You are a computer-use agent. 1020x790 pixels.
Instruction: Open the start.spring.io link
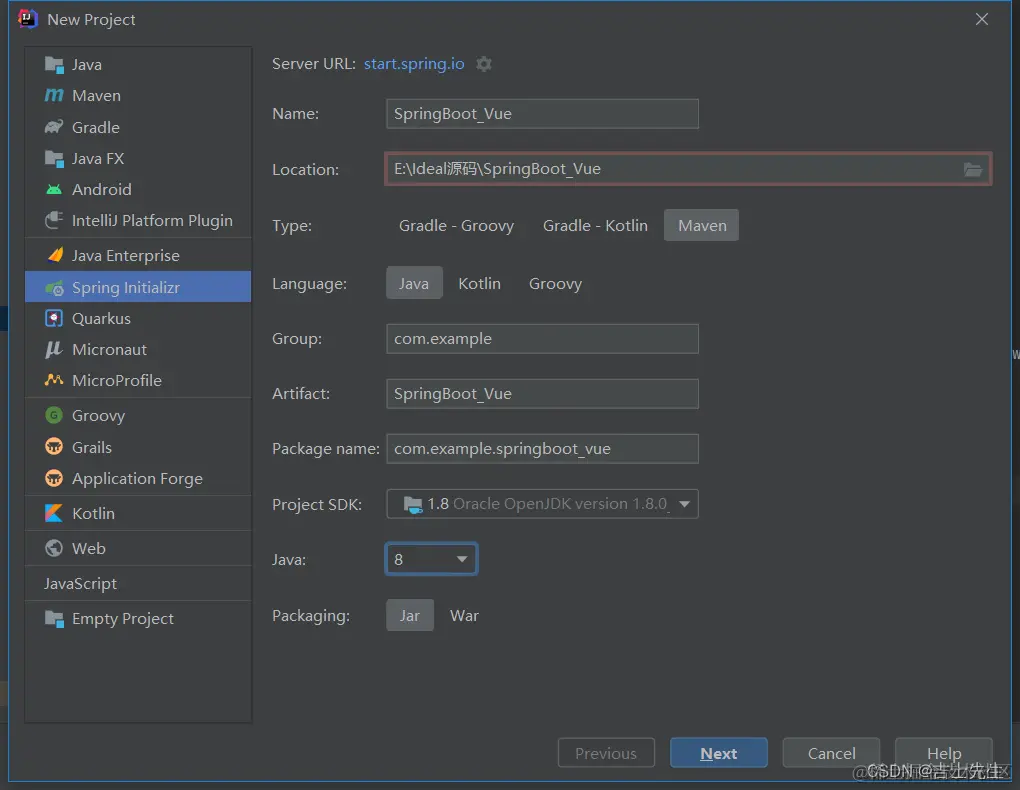click(x=413, y=63)
